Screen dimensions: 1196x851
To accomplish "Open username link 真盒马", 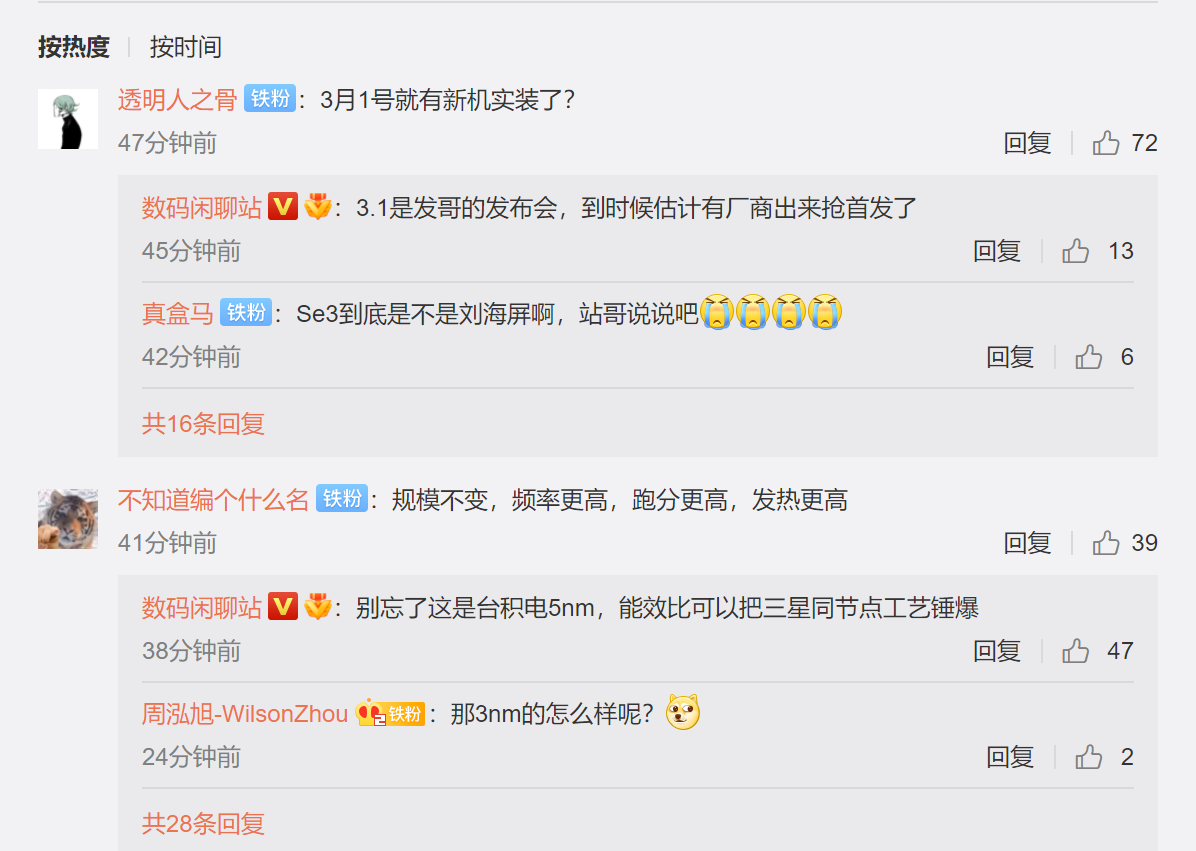I will pyautogui.click(x=178, y=313).
